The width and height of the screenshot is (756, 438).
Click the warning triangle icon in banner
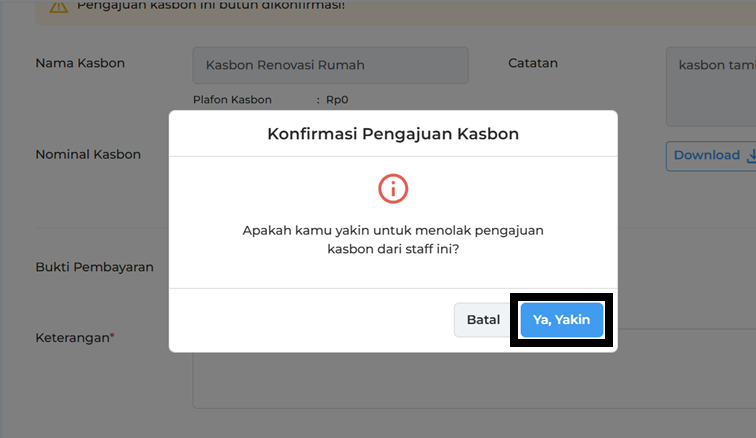pos(59,6)
